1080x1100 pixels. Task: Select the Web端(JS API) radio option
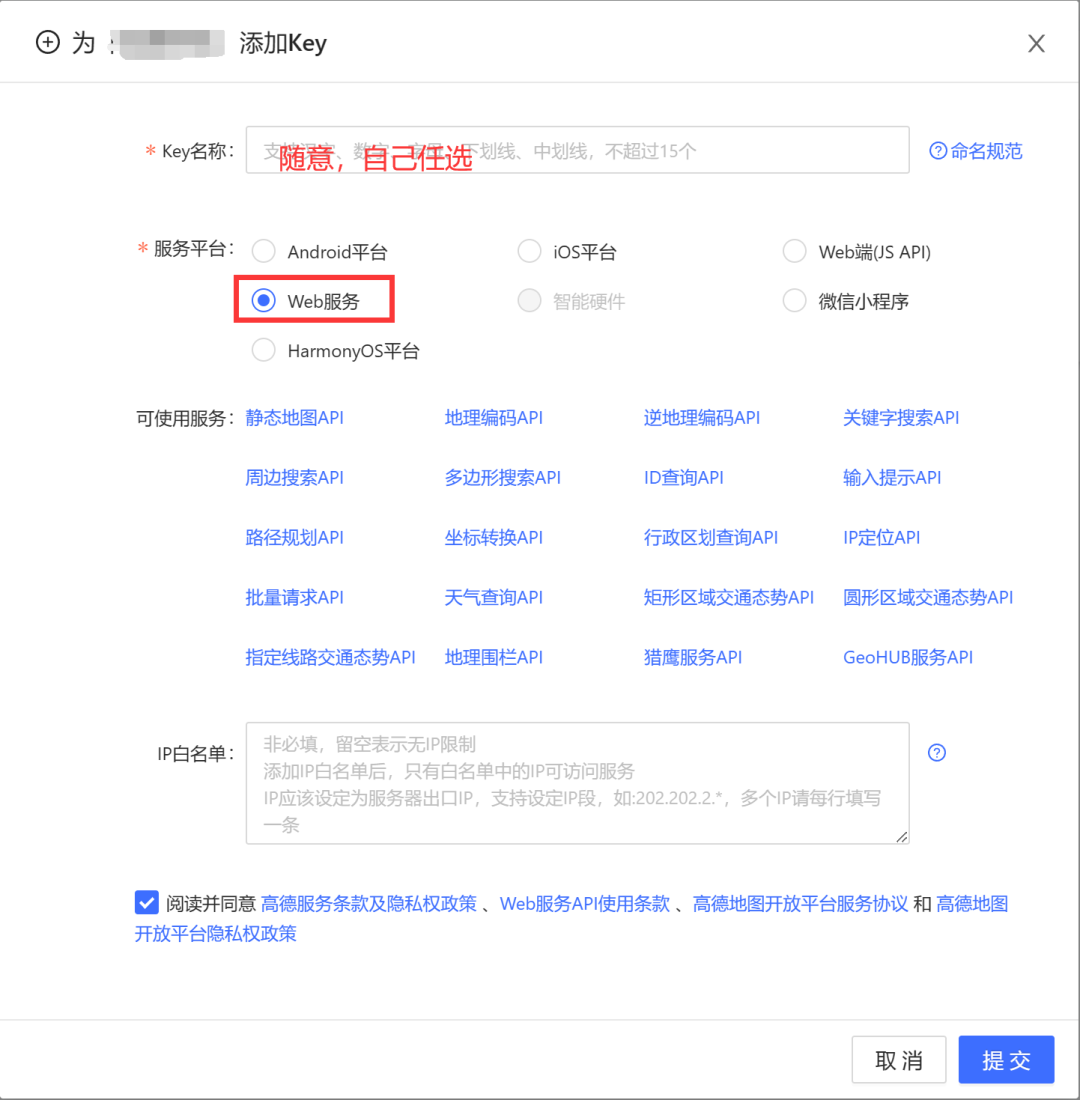794,251
